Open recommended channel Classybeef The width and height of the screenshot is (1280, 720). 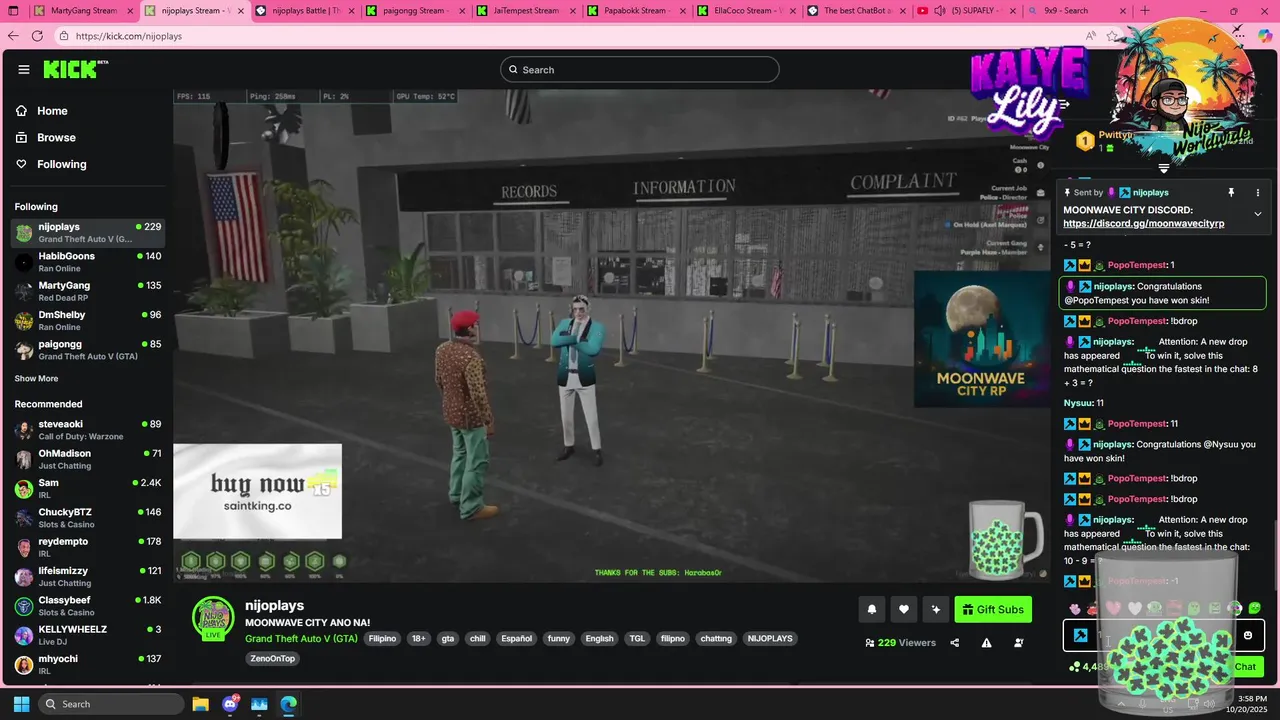(88, 606)
